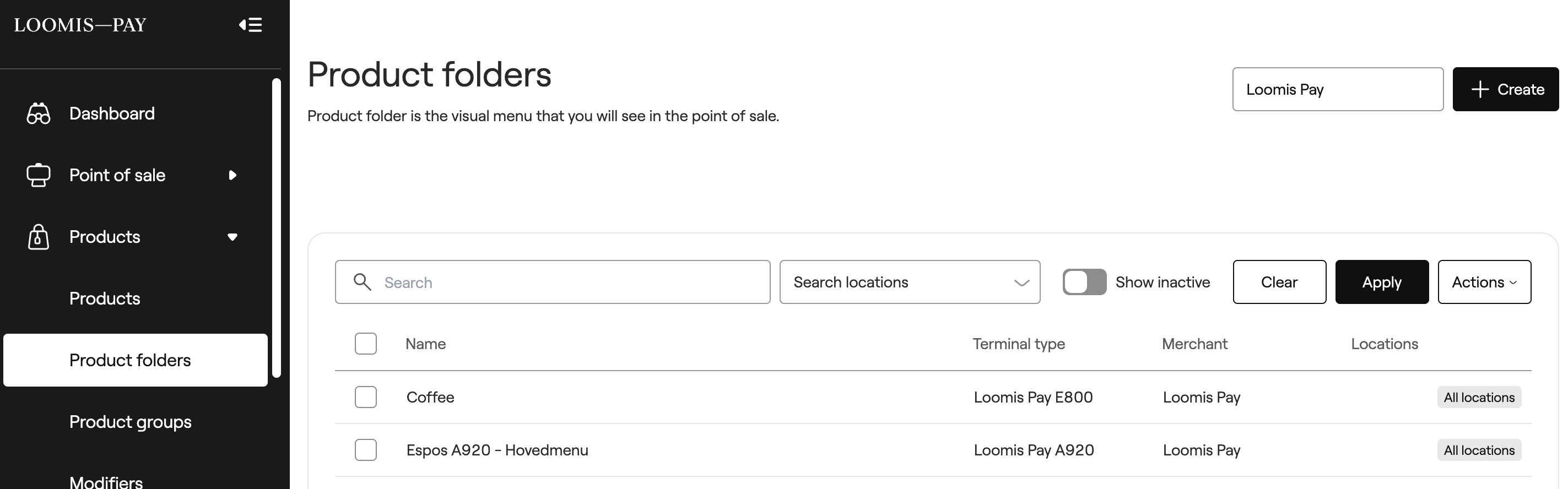
Task: Open the Actions dropdown menu
Action: pos(1484,282)
